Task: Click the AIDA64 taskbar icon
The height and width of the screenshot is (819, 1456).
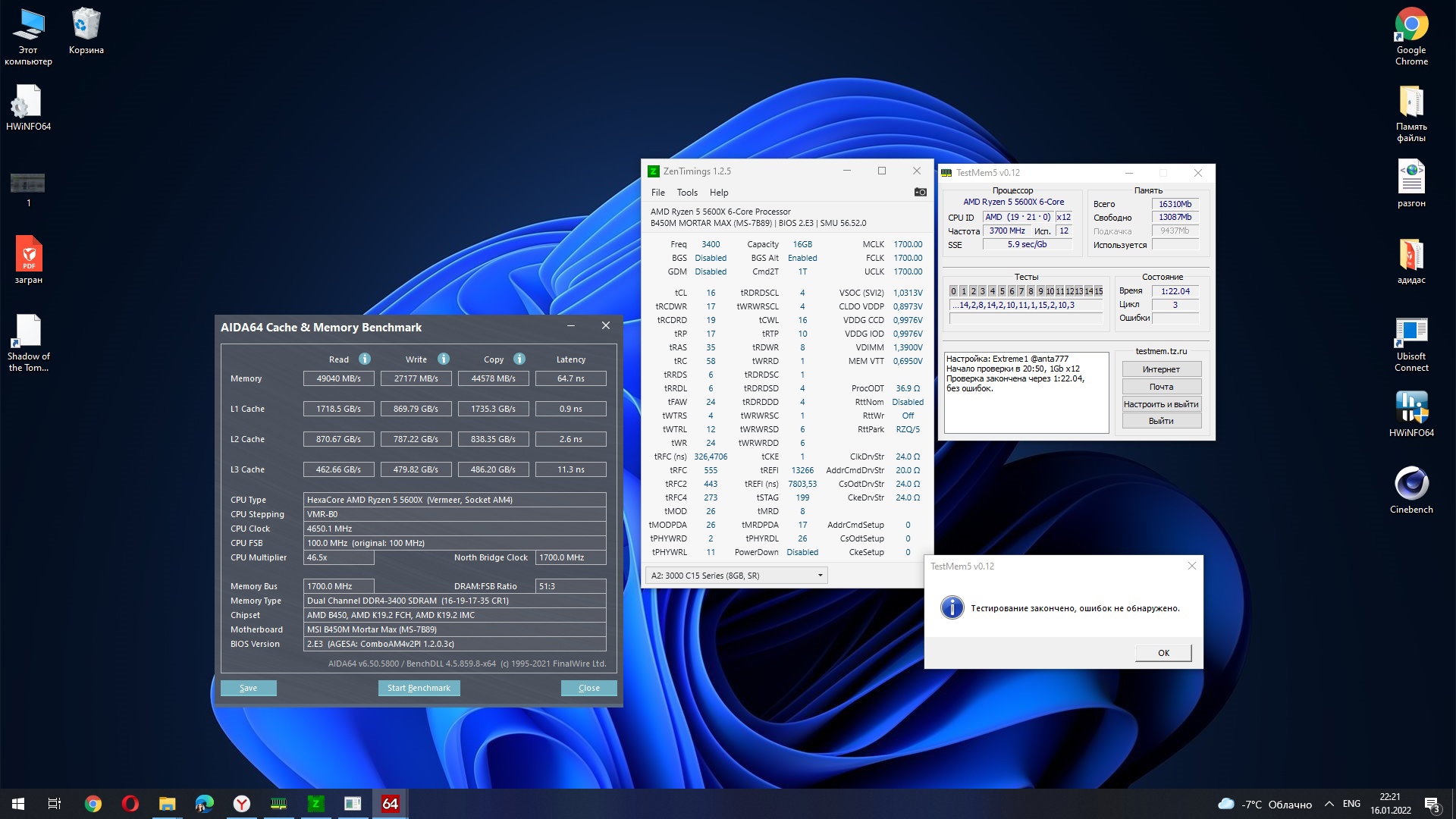Action: tap(390, 804)
